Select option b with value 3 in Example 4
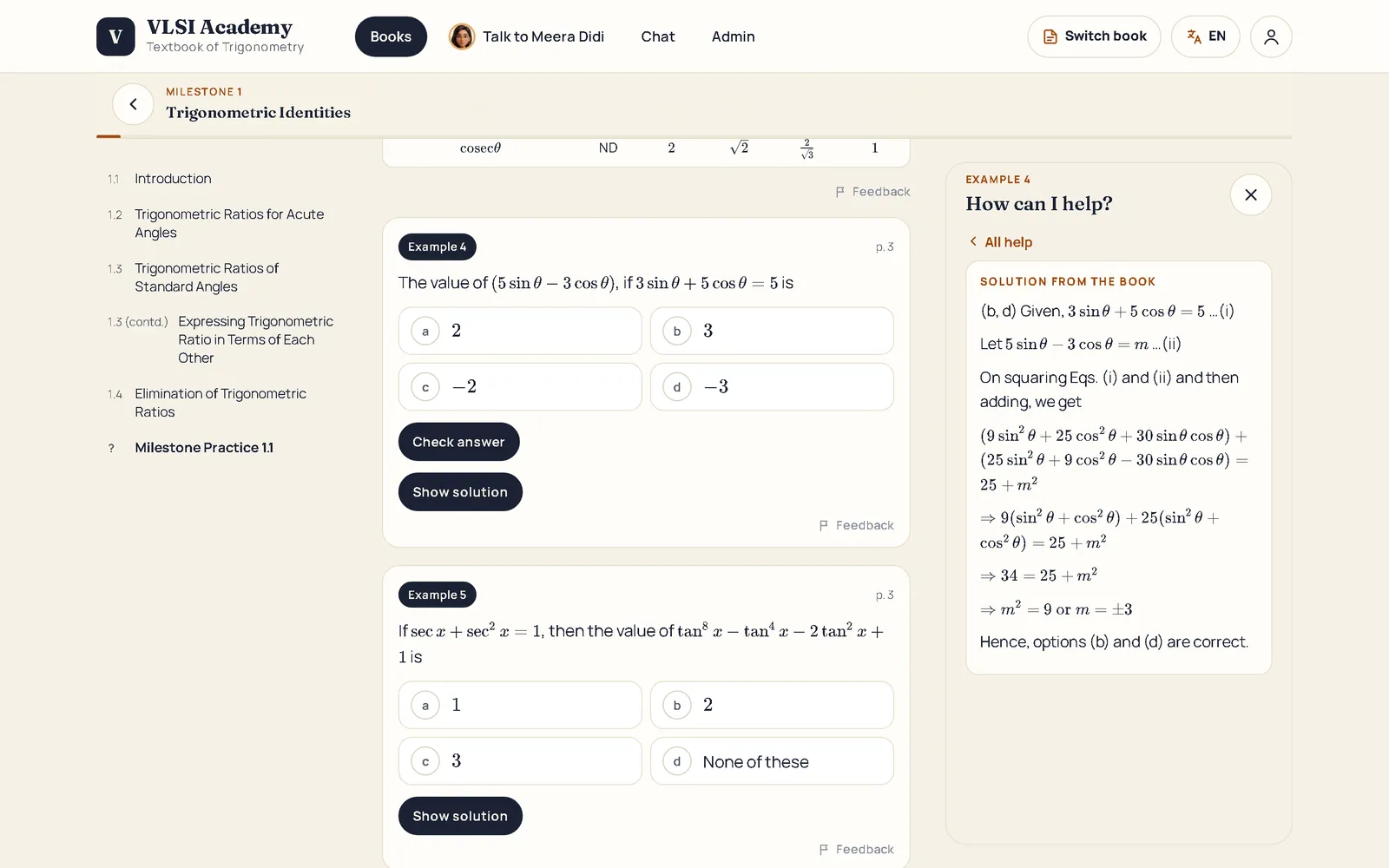This screenshot has height=868, width=1389. [x=772, y=331]
